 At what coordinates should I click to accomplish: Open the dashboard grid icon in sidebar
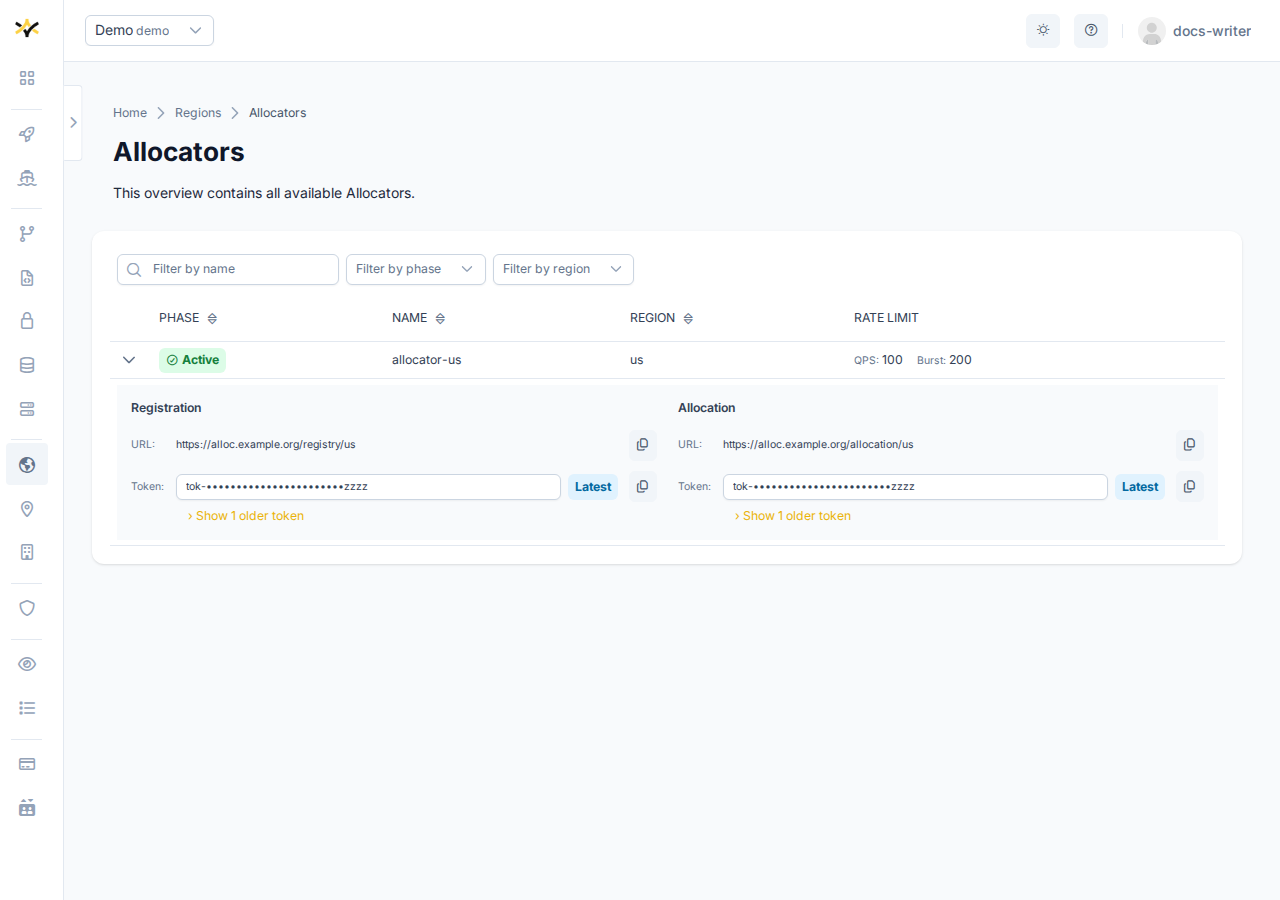(27, 78)
